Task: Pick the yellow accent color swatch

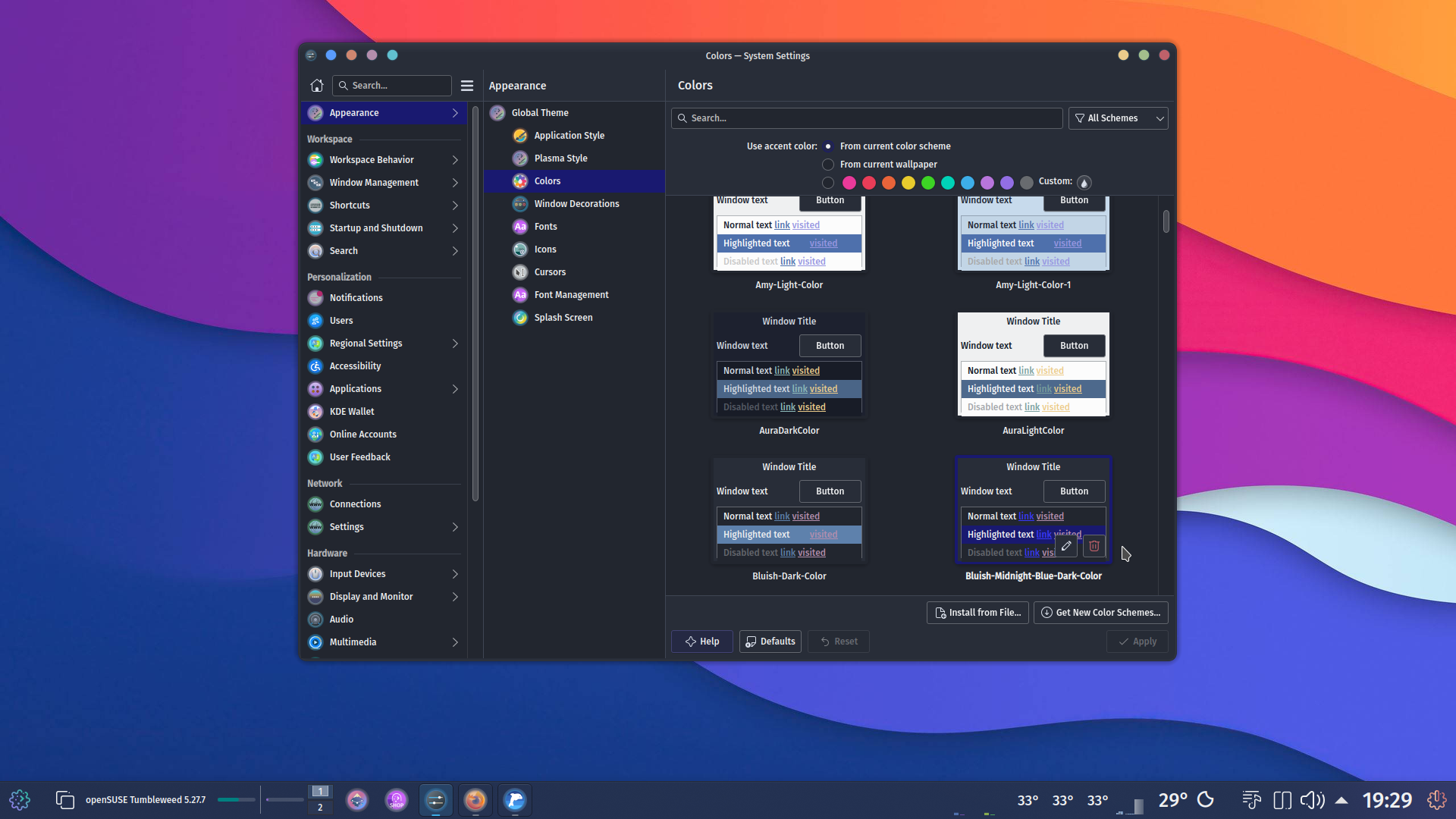Action: (908, 183)
